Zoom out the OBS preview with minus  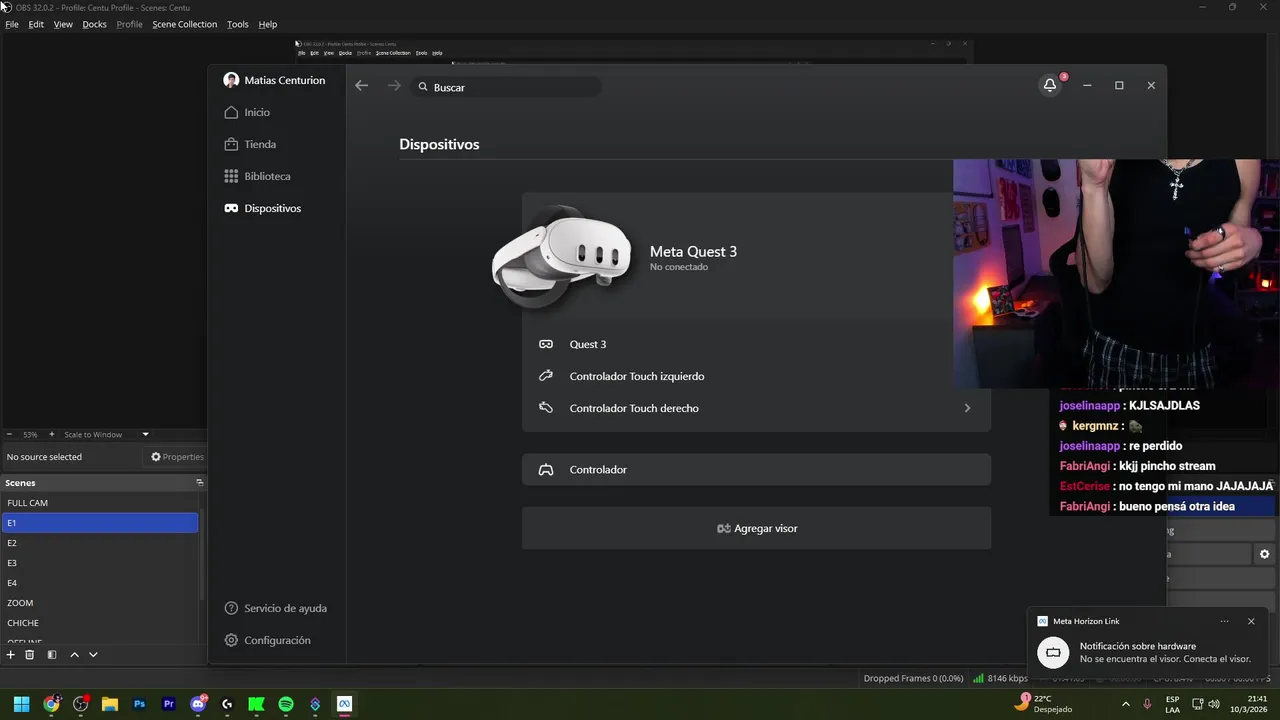(9, 434)
